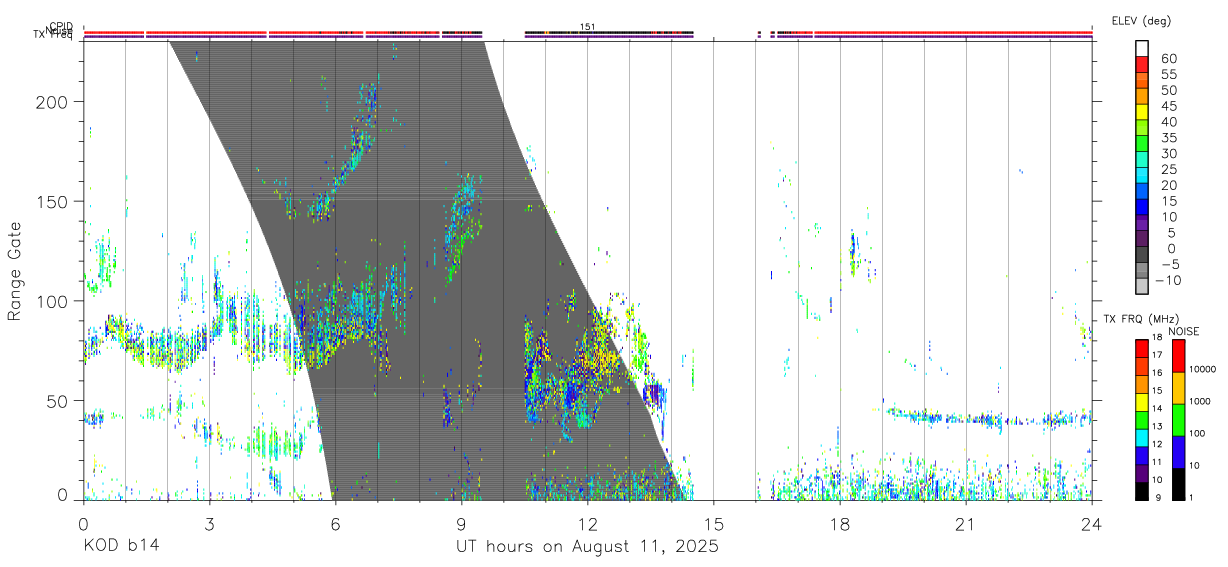Click the Range Gate axis title
The height and width of the screenshot is (567, 1228).
[15, 271]
